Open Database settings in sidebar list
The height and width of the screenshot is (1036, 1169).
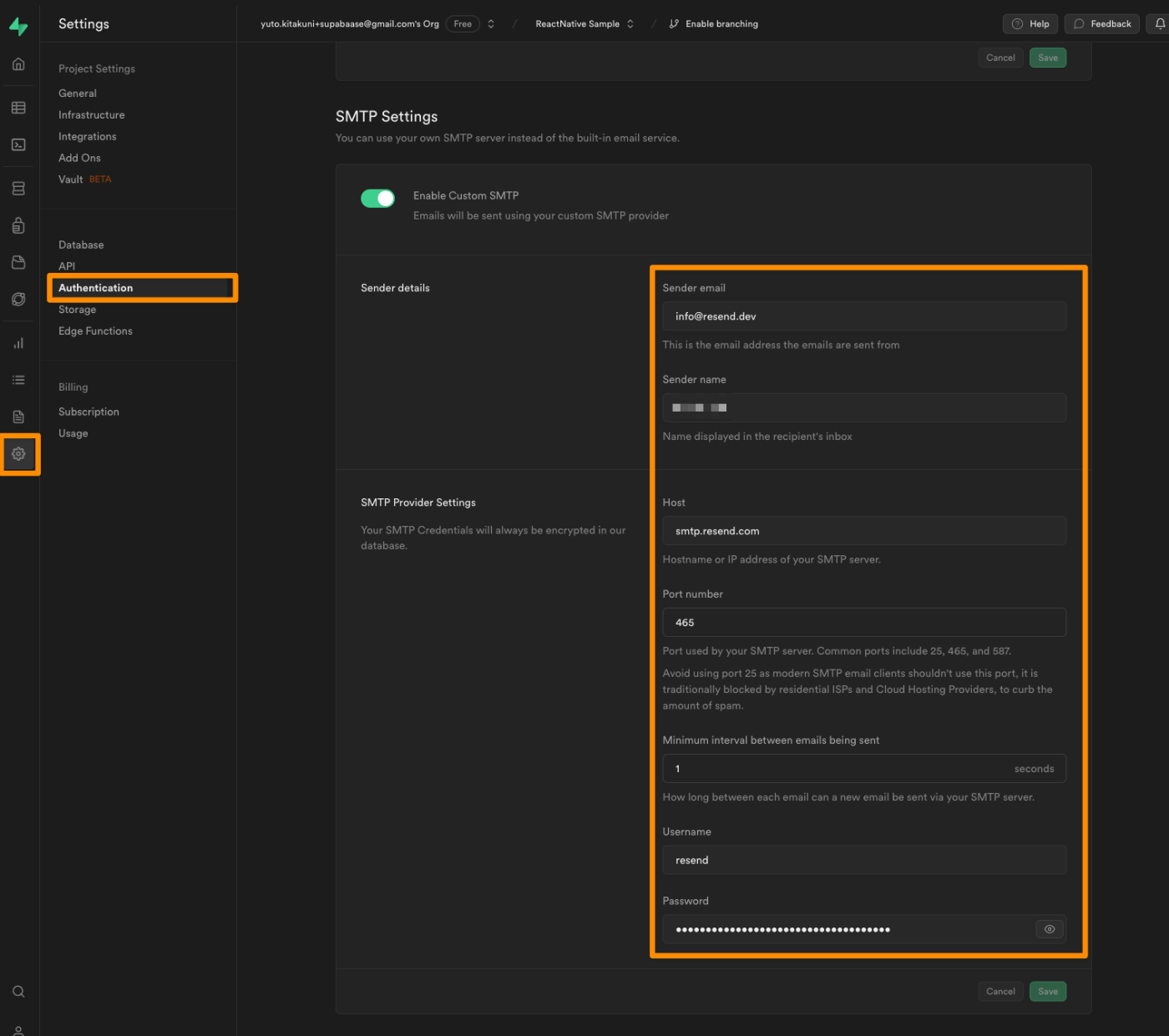pos(81,245)
